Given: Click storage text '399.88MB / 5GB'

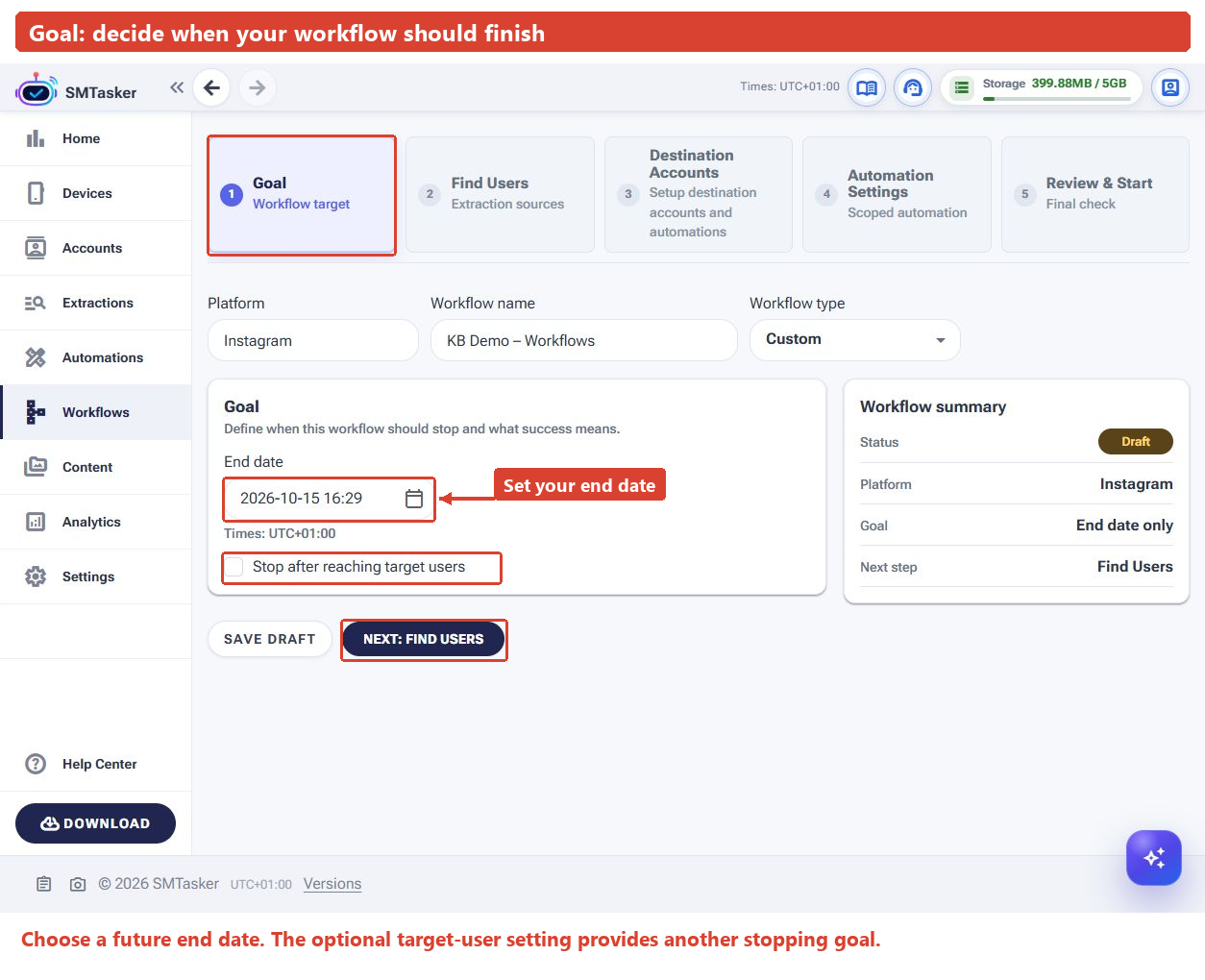Looking at the screenshot, I should pos(1079,84).
